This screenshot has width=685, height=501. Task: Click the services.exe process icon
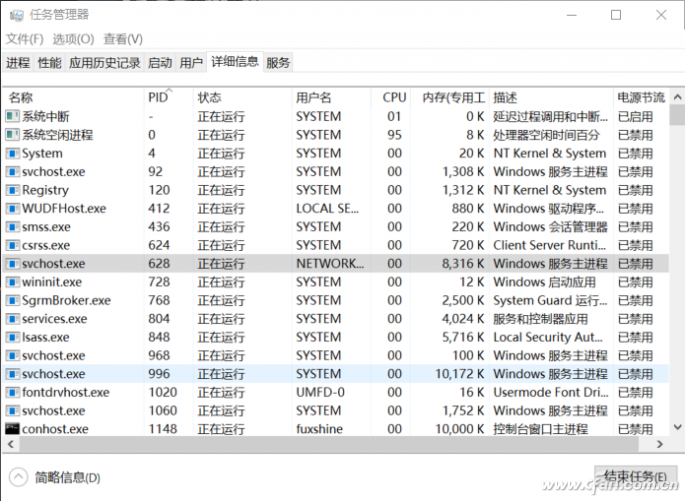tap(12, 319)
